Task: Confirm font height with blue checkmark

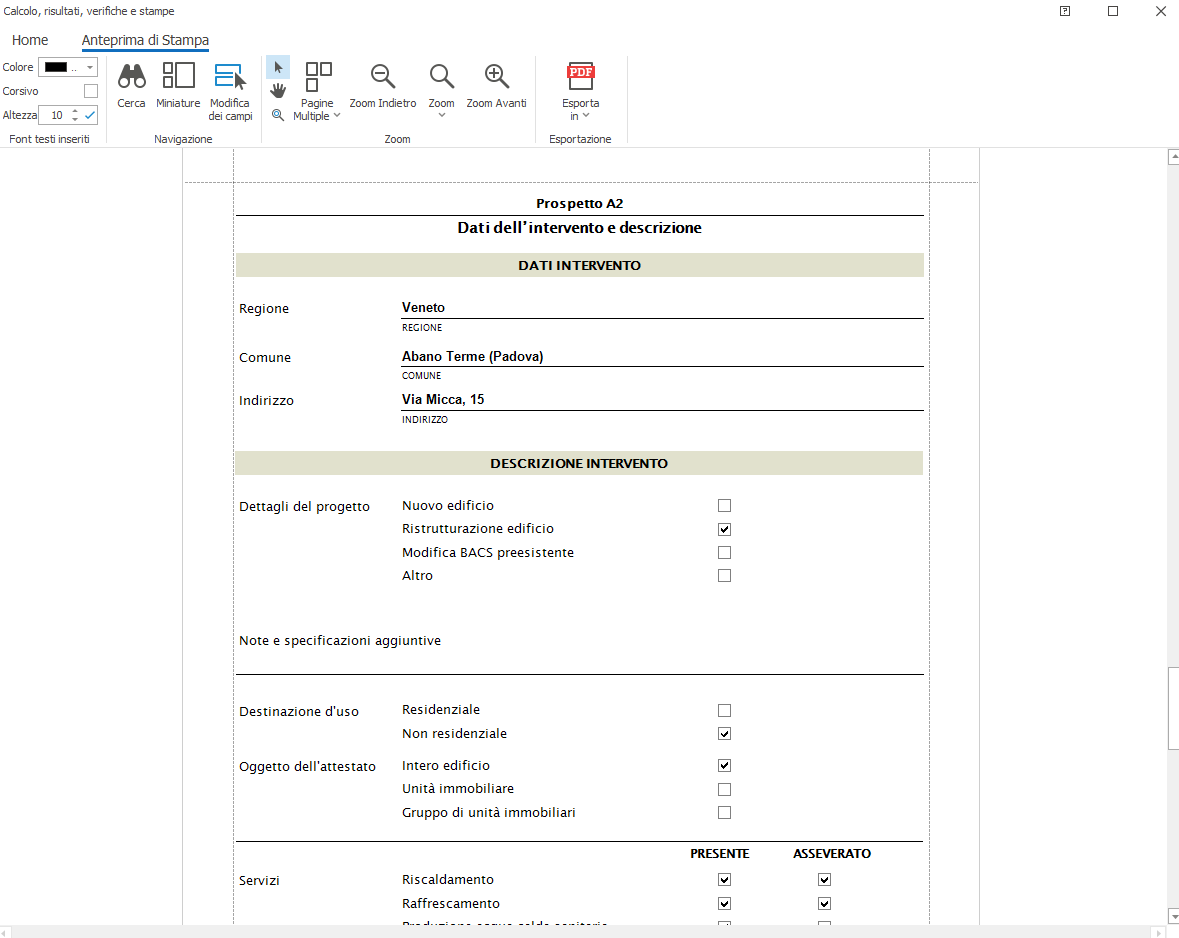Action: coord(90,115)
